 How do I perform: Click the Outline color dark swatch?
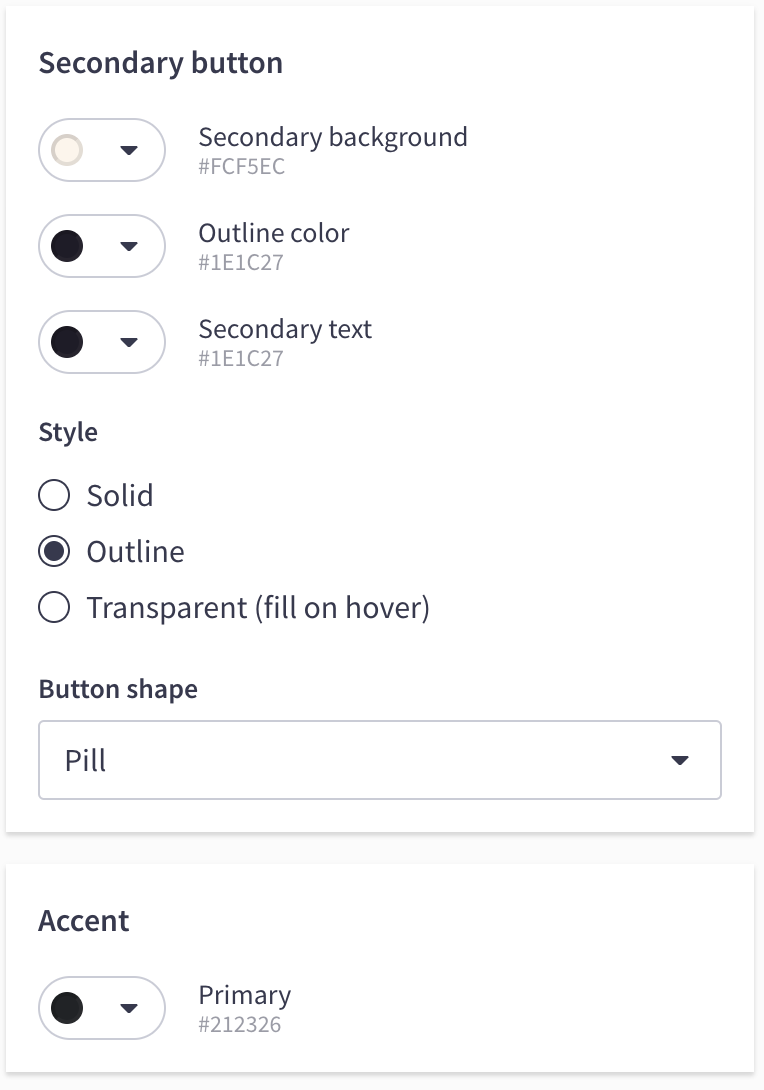(x=67, y=246)
